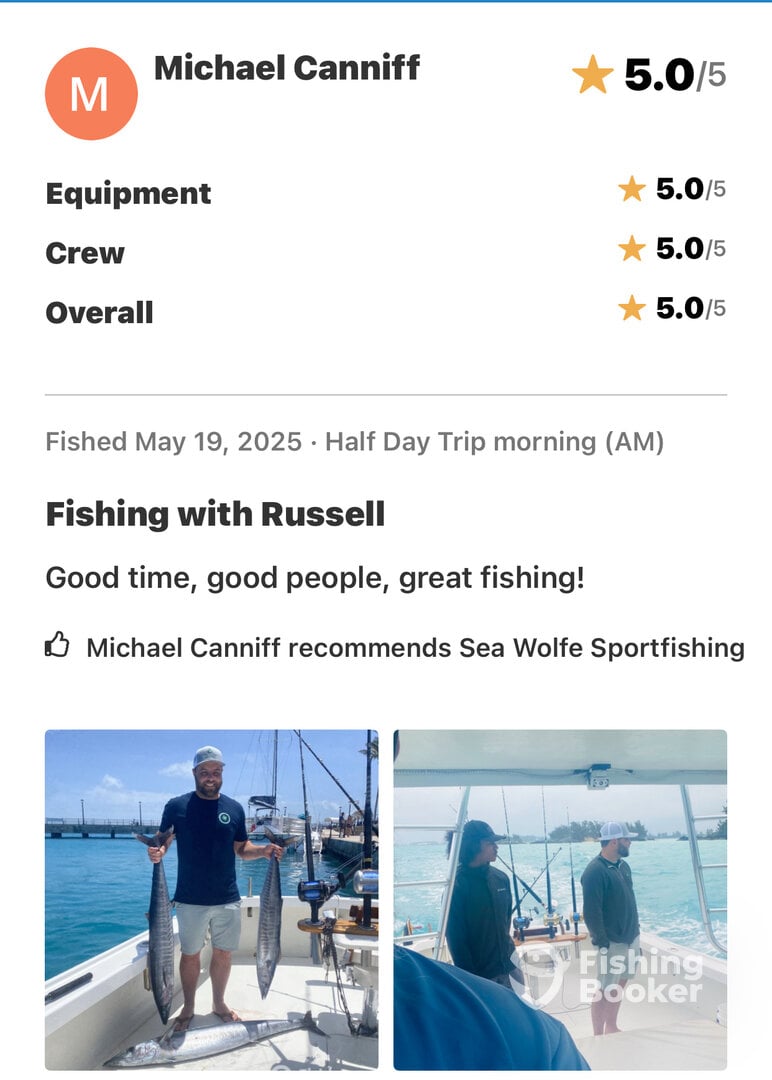This screenshot has height=1080, width=772.
Task: Click the Fishing with Russell review title
Action: 215,515
